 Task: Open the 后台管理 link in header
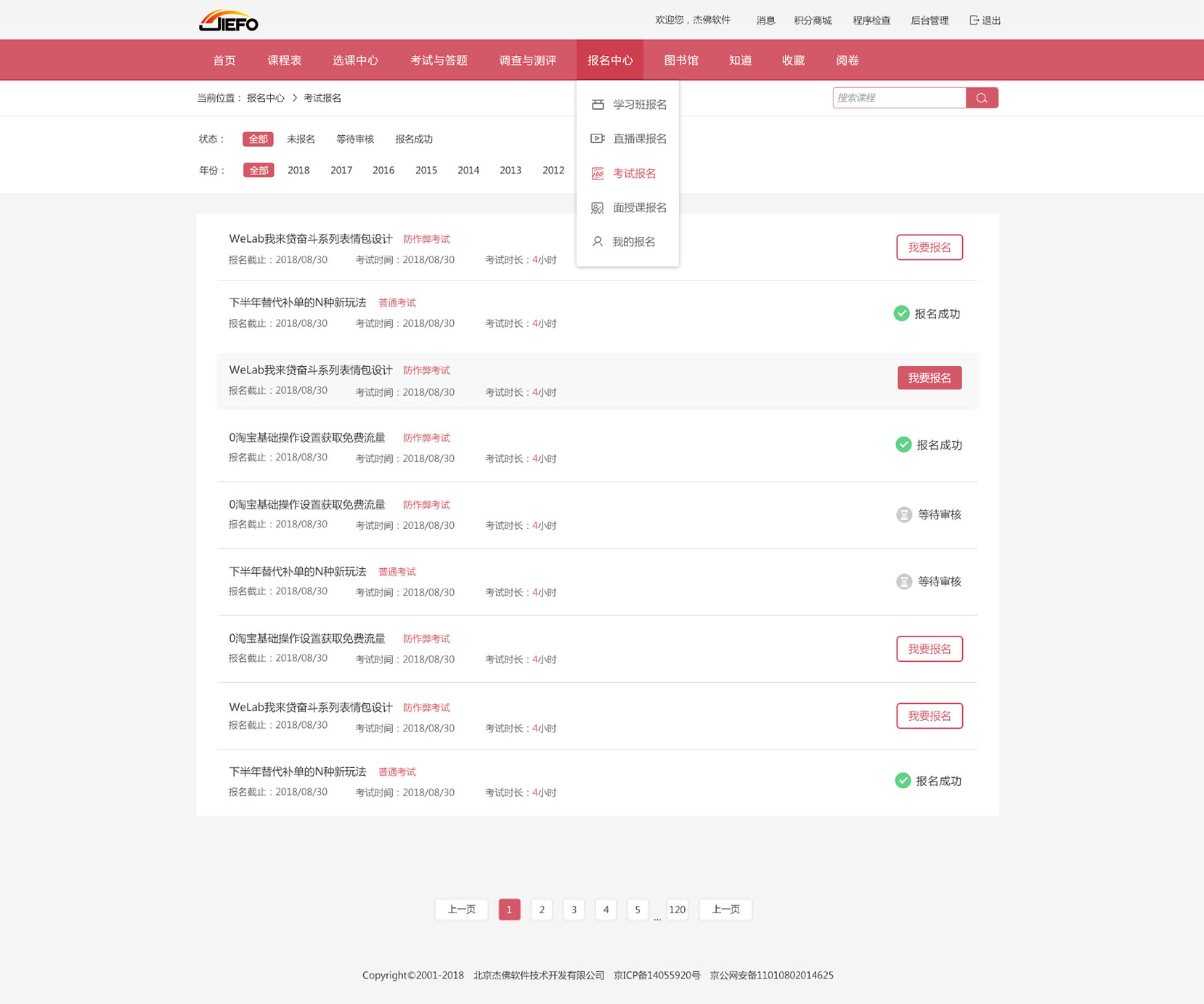[930, 20]
